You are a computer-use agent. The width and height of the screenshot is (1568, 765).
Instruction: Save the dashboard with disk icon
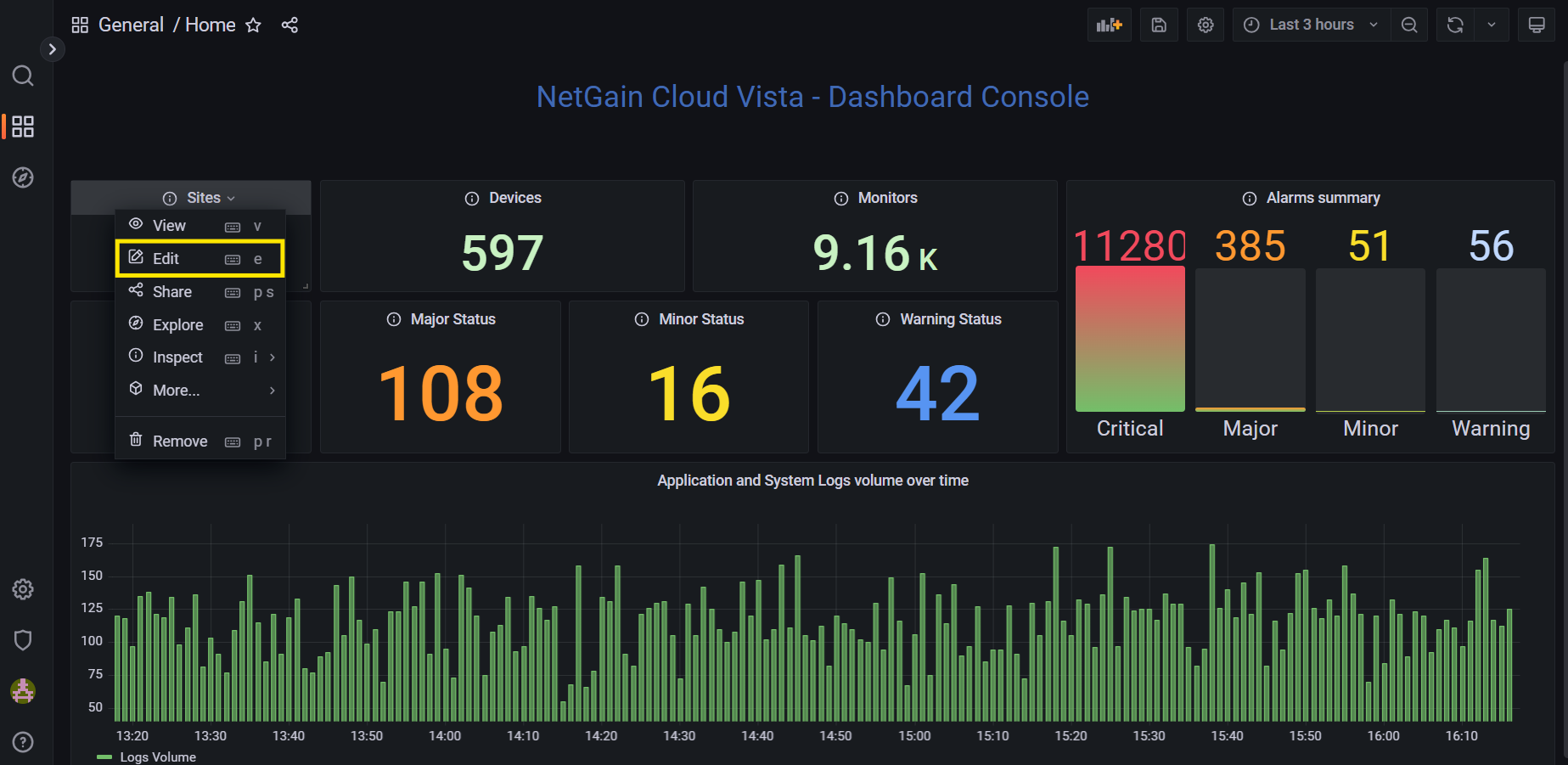pos(1159,25)
